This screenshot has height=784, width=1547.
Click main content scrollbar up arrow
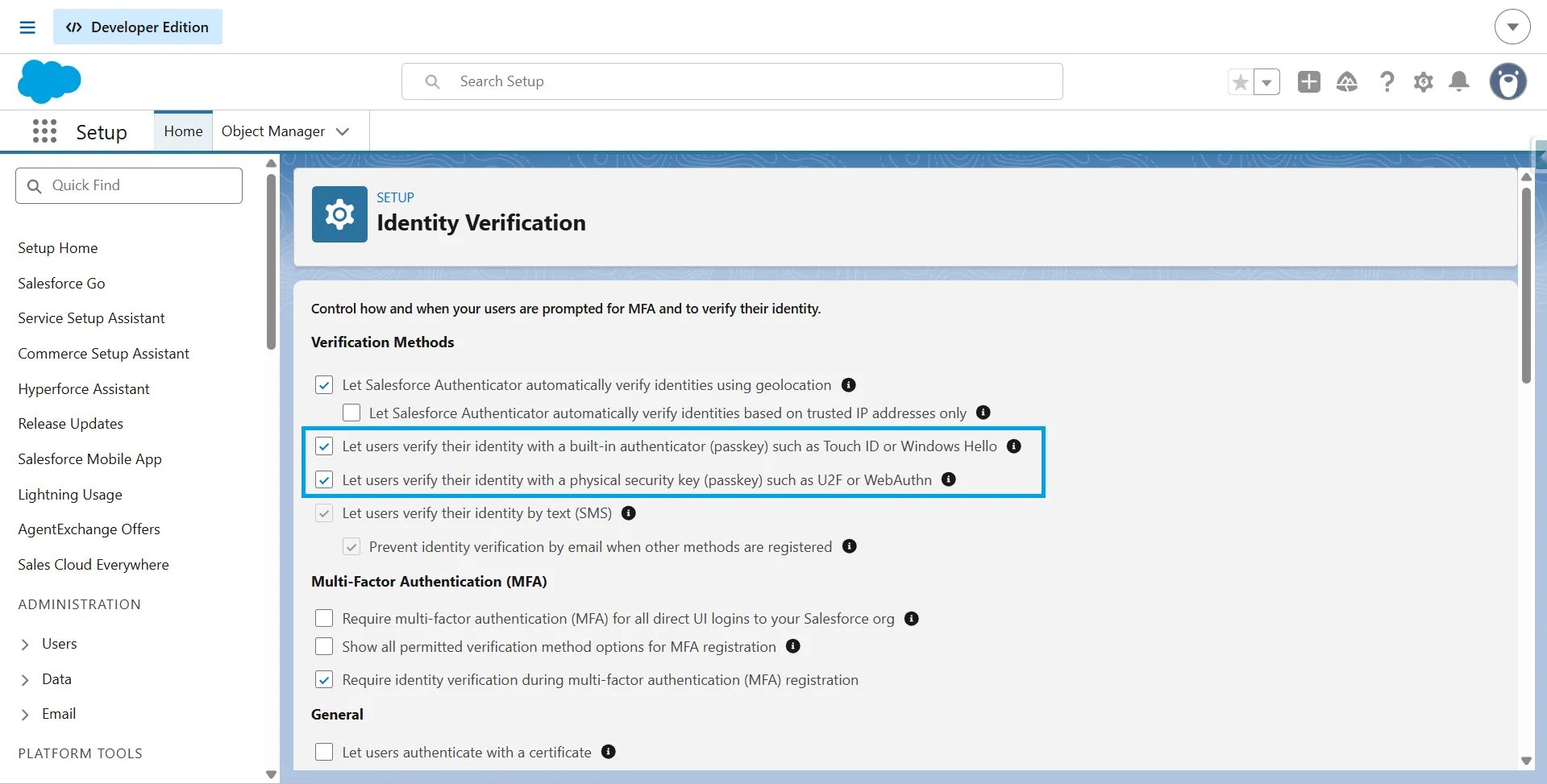point(1525,177)
